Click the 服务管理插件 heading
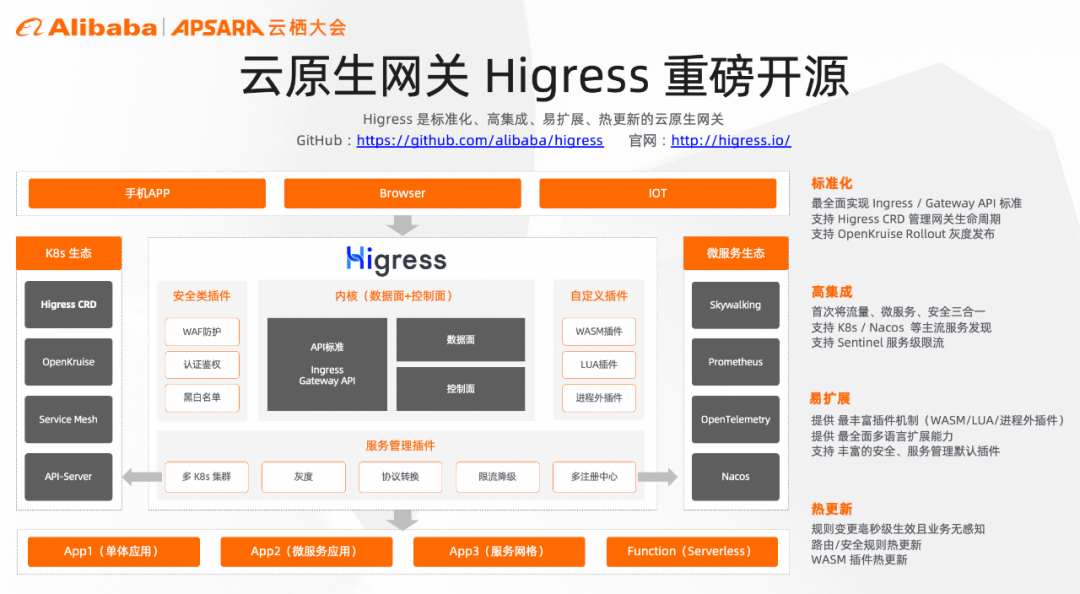Screen dimensions: 1080x594 click(x=400, y=446)
